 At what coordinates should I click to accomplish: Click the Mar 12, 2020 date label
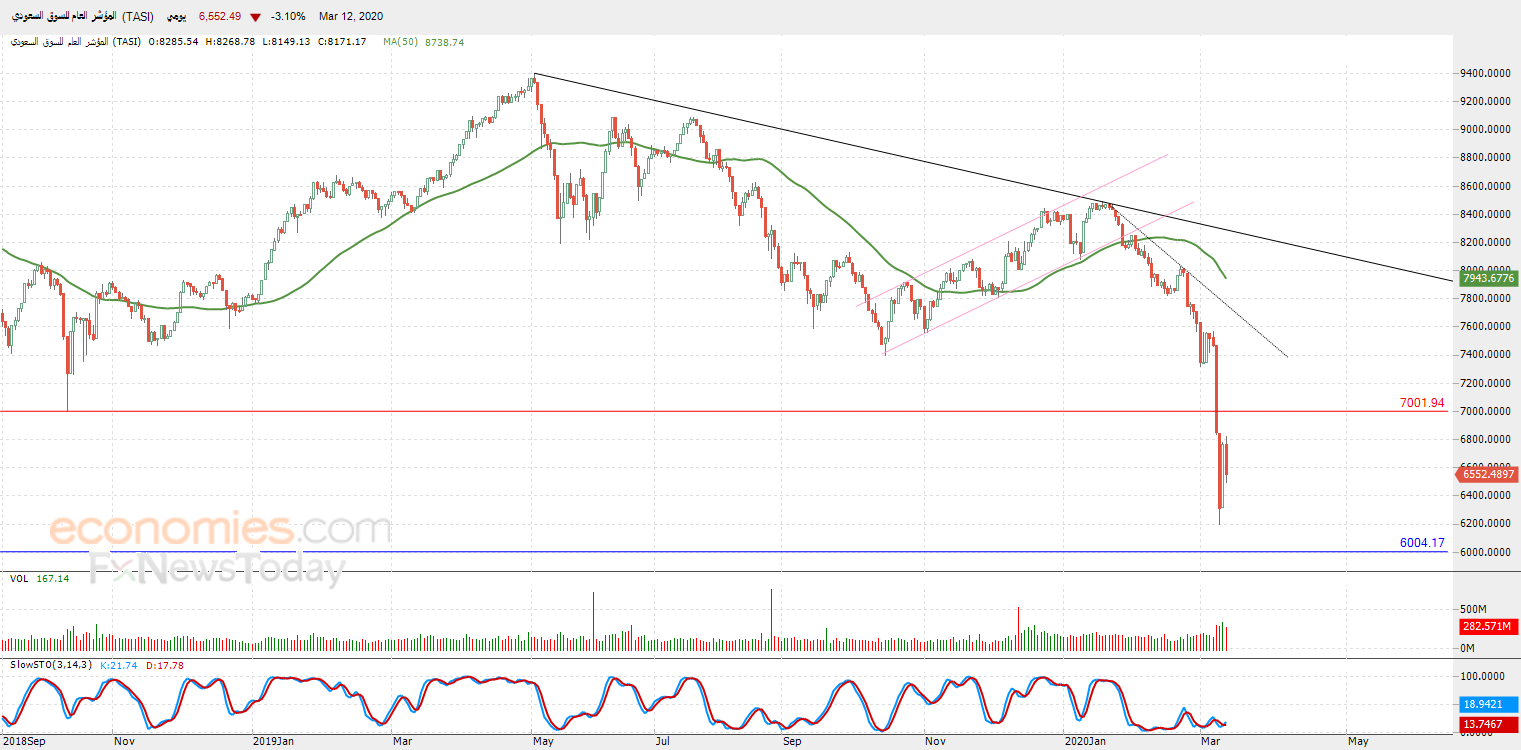[351, 17]
